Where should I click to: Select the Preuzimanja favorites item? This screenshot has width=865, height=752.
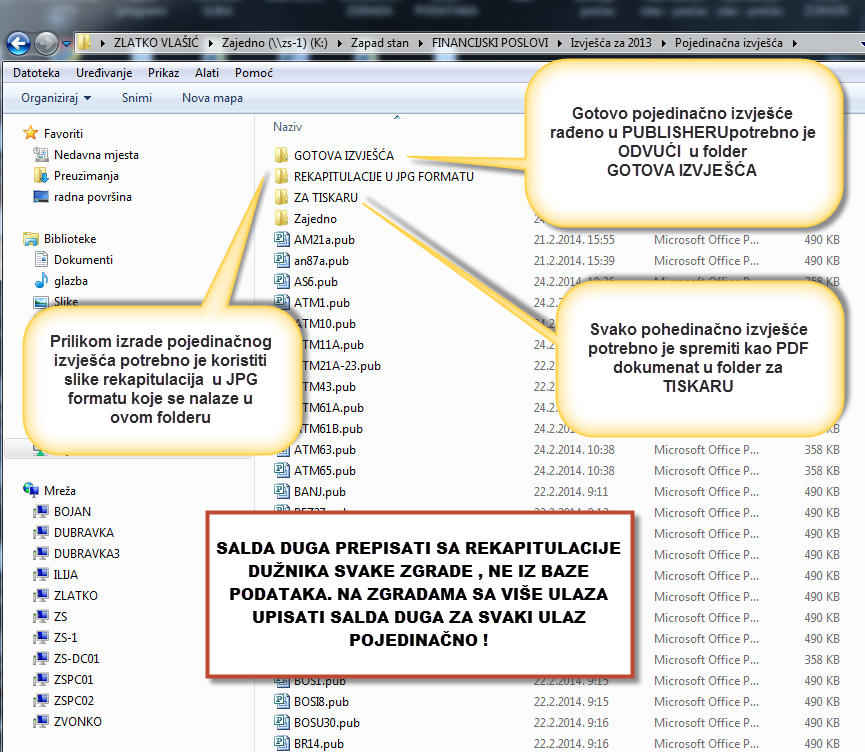(x=82, y=176)
